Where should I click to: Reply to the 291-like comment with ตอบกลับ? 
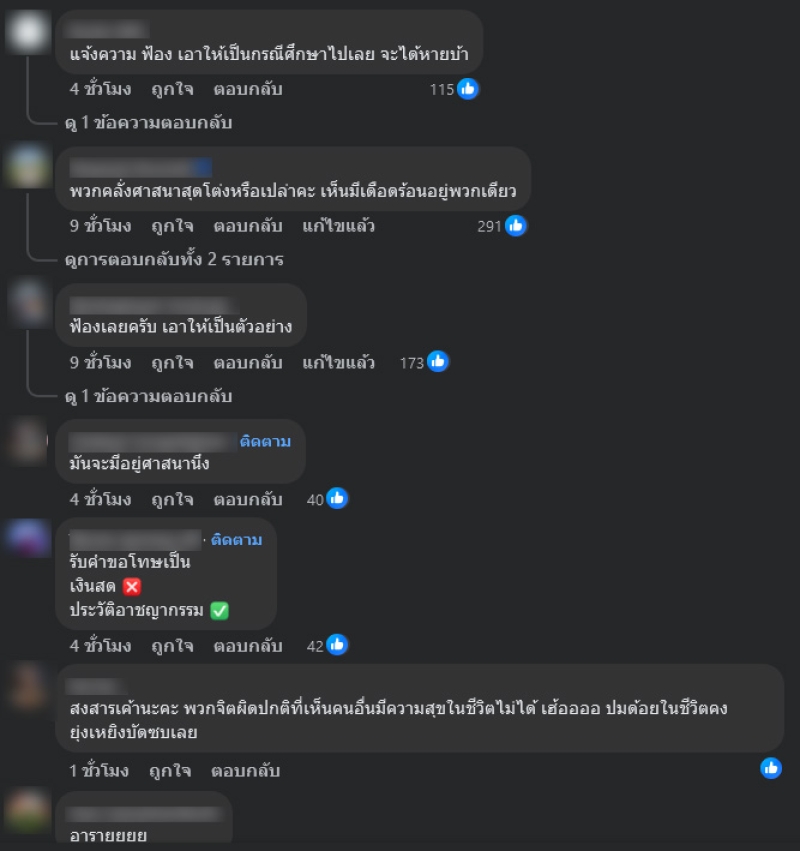(247, 226)
